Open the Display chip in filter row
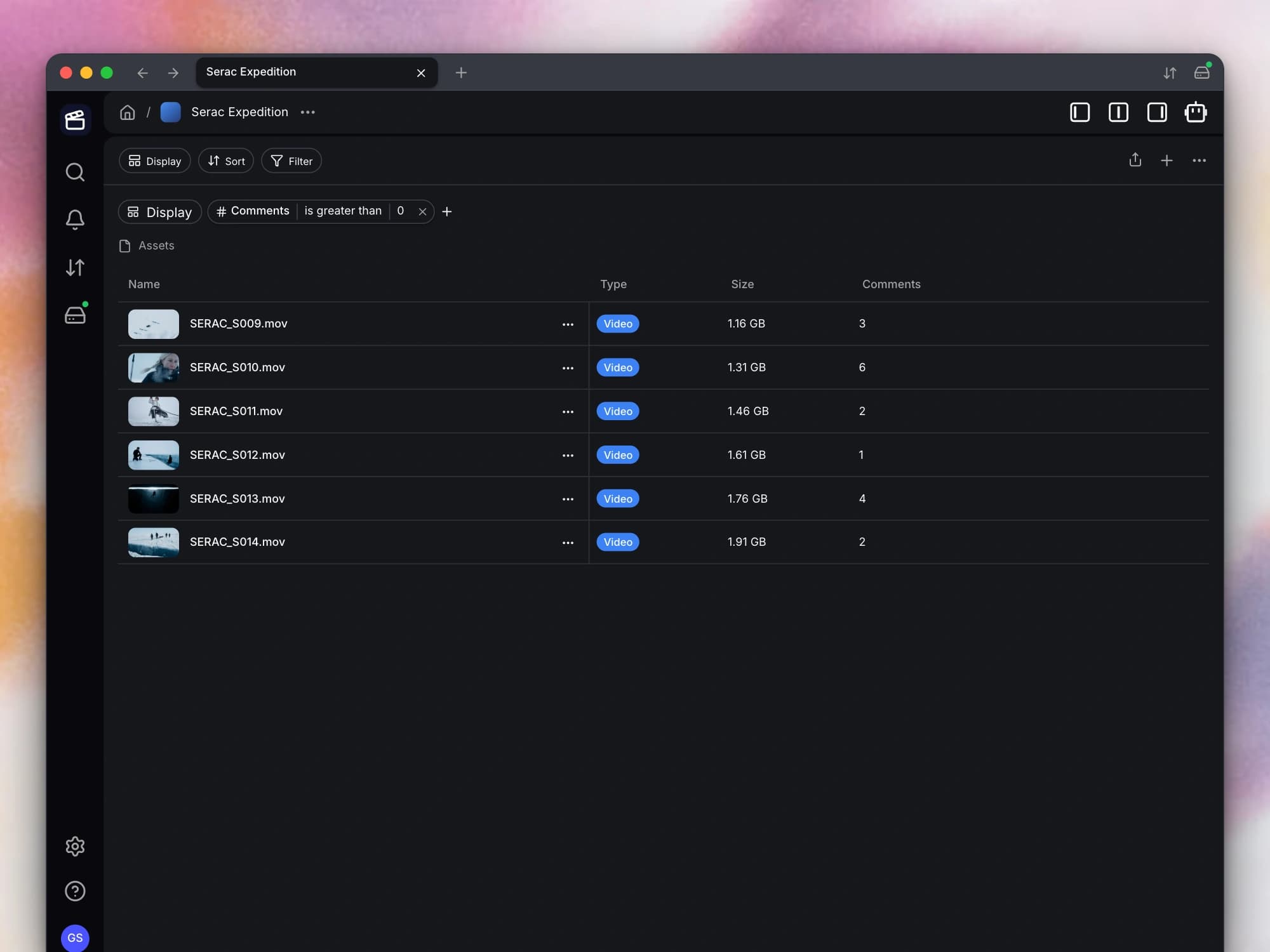 pyautogui.click(x=160, y=212)
